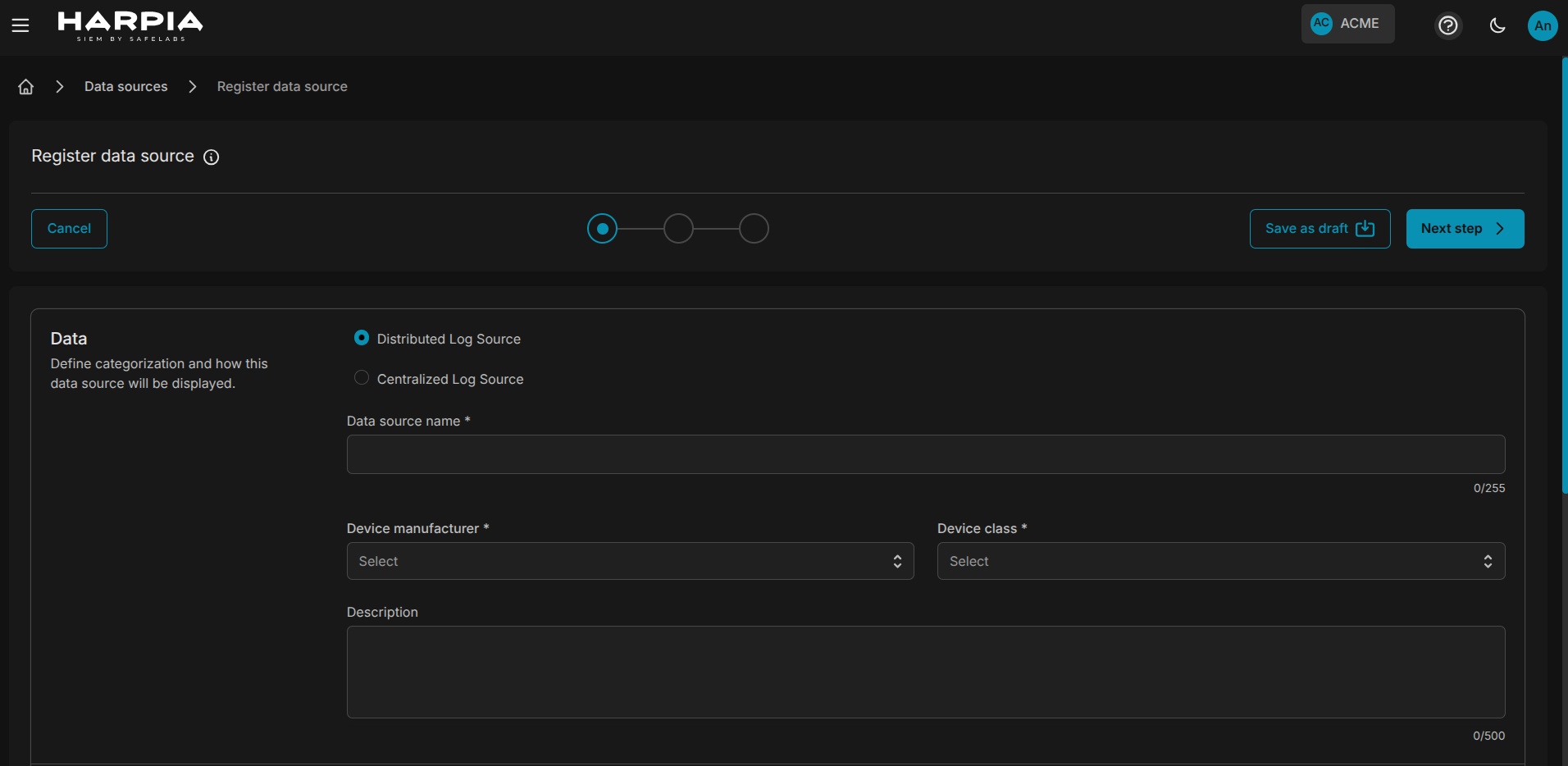
Task: Focus the Description text area
Action: [x=926, y=673]
